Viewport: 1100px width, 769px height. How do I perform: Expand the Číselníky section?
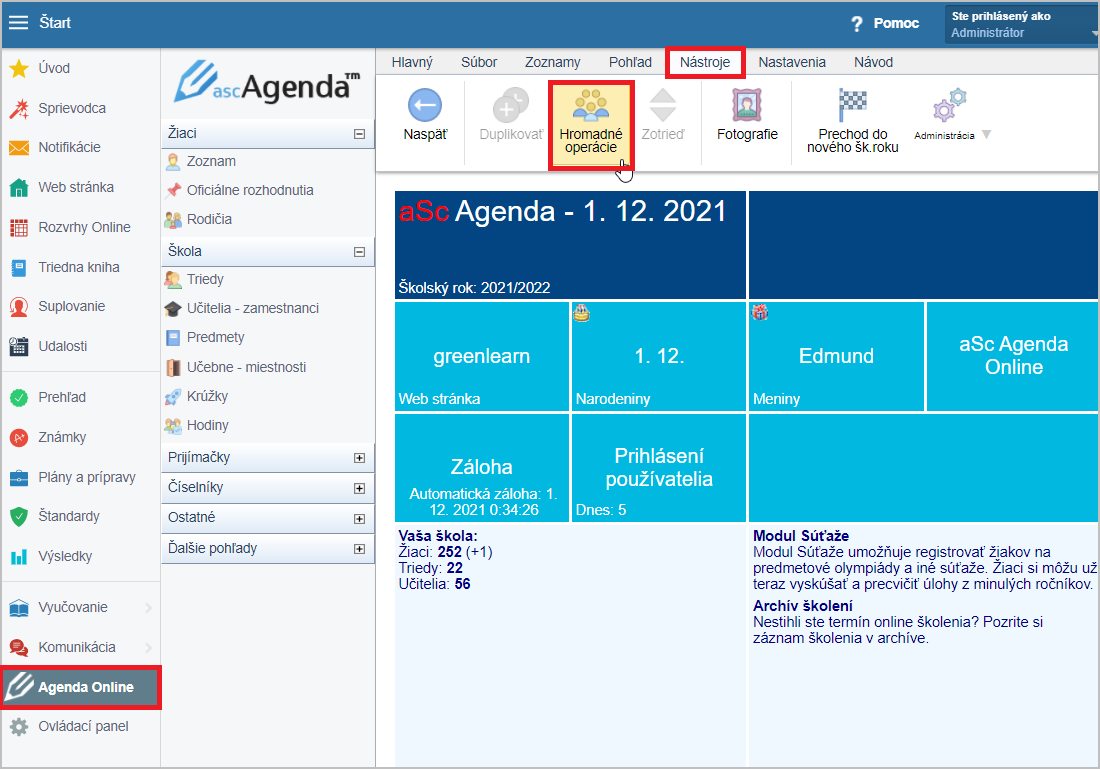[x=359, y=488]
